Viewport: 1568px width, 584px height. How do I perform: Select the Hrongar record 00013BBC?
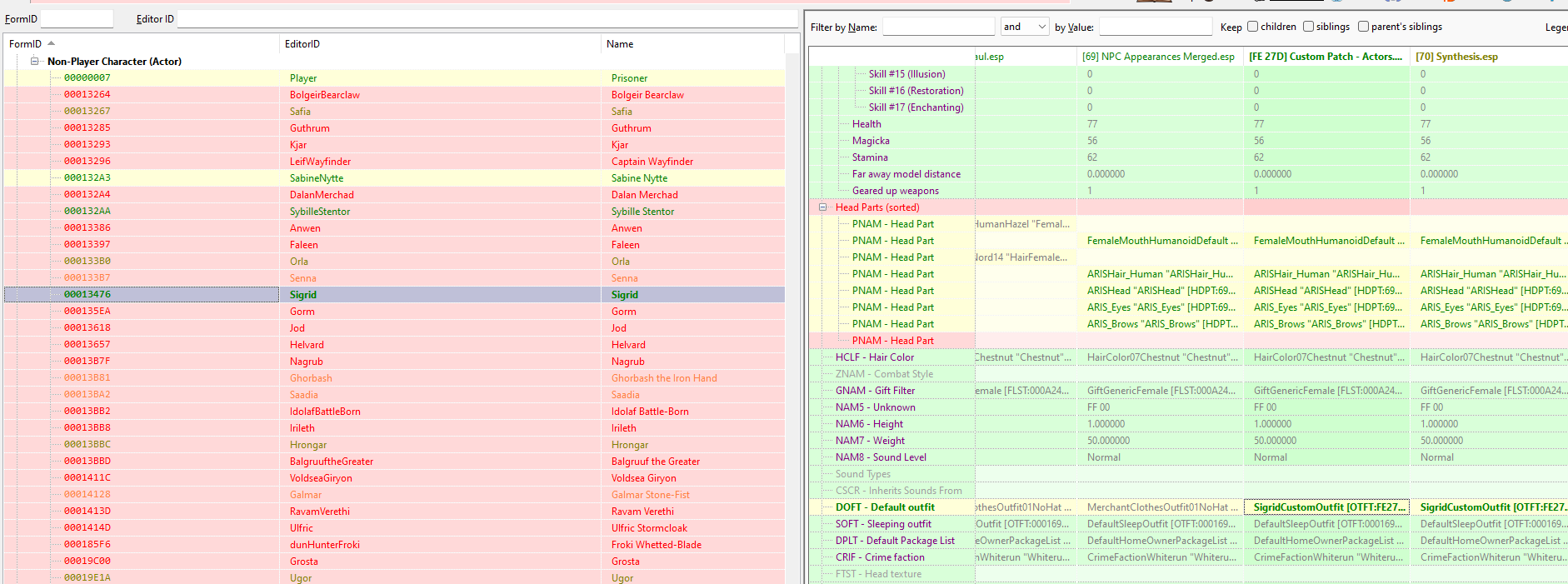coord(394,444)
